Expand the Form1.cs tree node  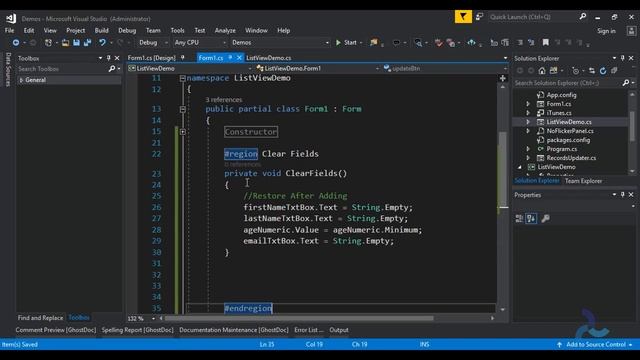pos(528,104)
